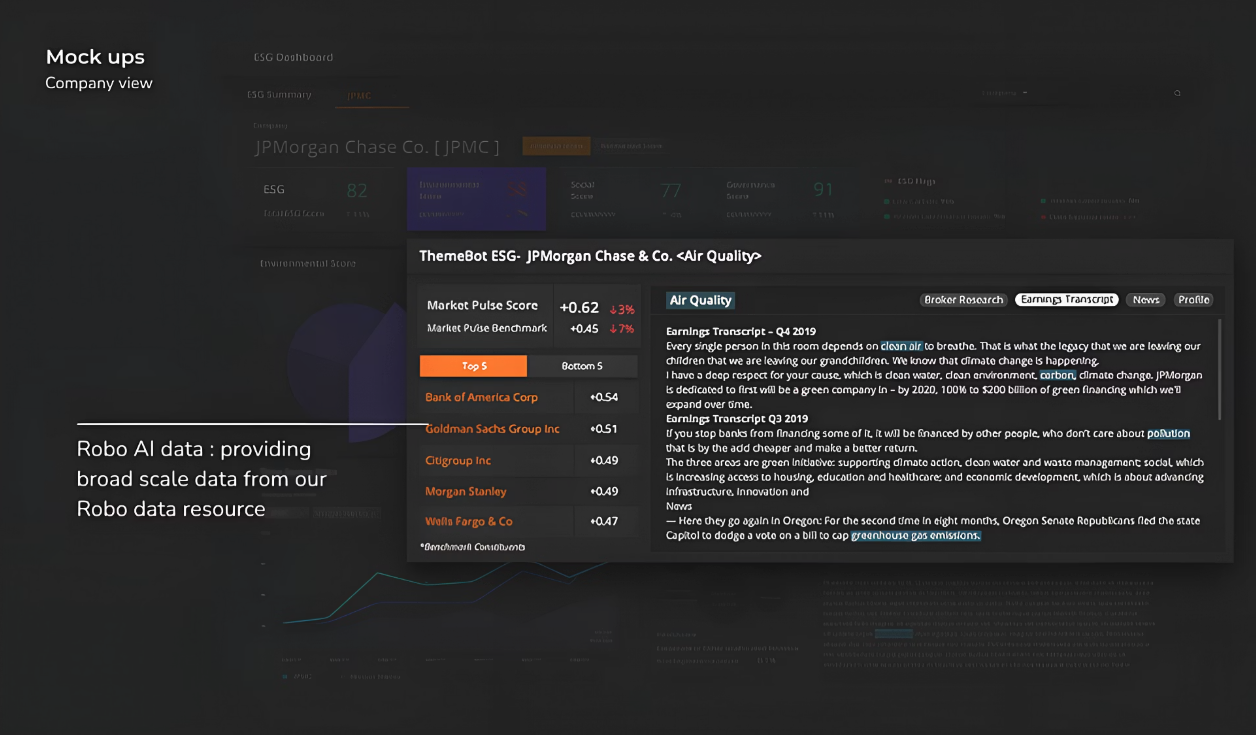This screenshot has width=1256, height=735.
Task: Switch to the News tab
Action: point(1145,300)
